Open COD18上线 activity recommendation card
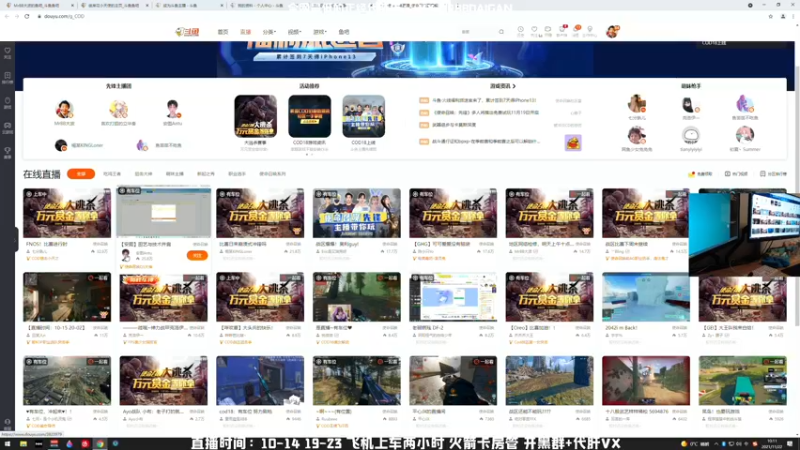 click(x=363, y=116)
